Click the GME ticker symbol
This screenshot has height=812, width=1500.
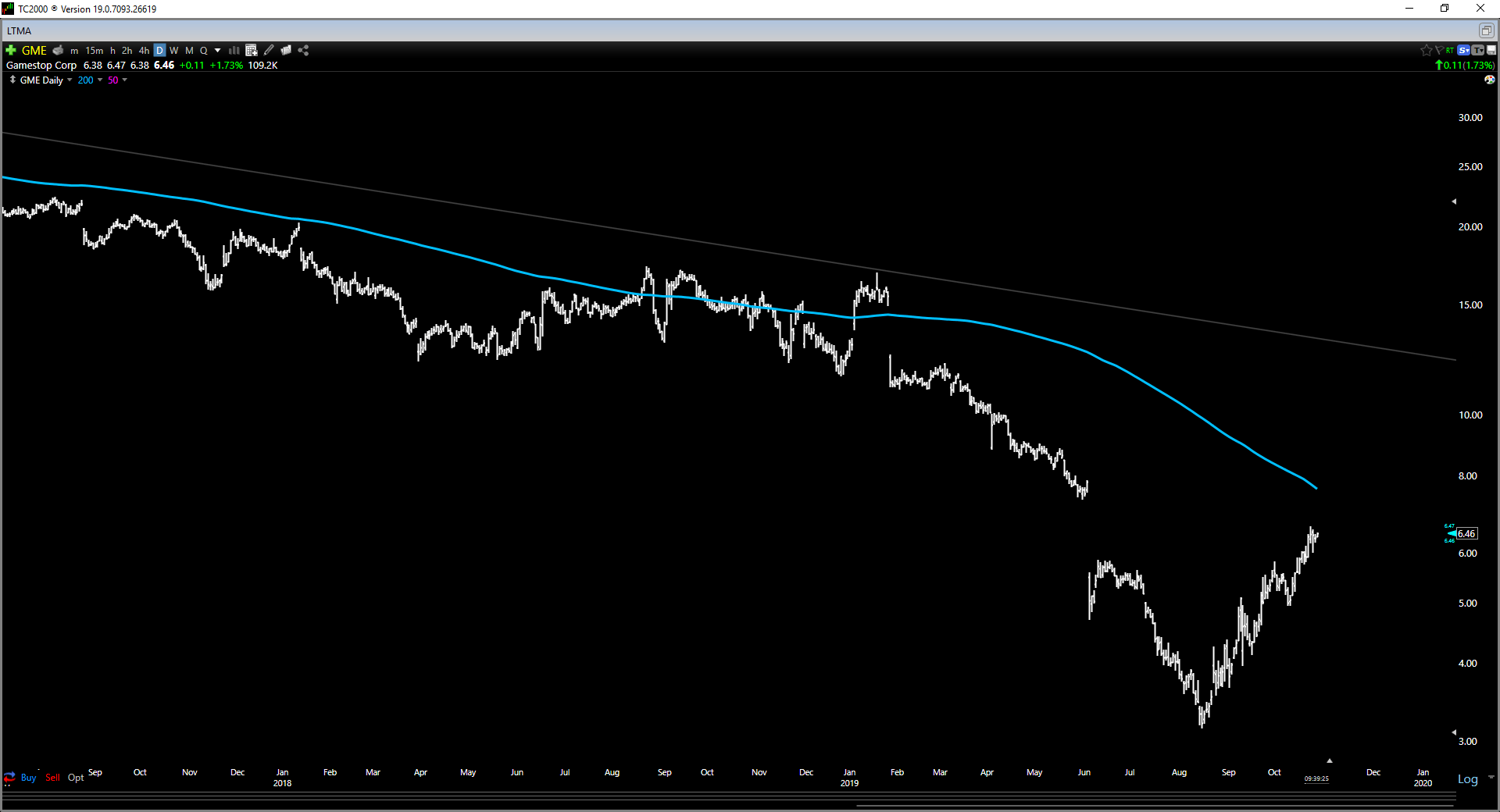34,50
